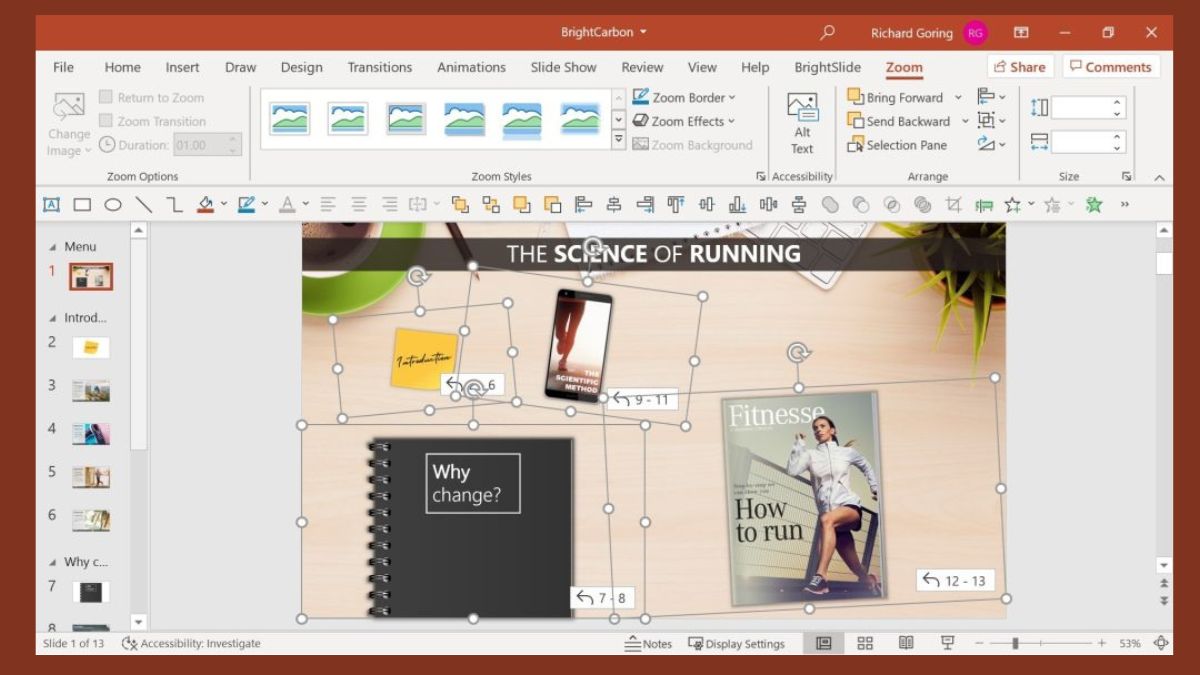This screenshot has height=675, width=1200.
Task: Open the BrightSlide ribbon tab
Action: 827,67
